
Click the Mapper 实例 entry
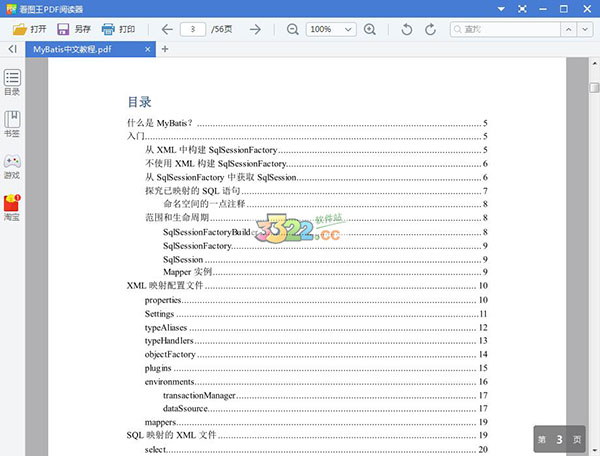(325, 272)
